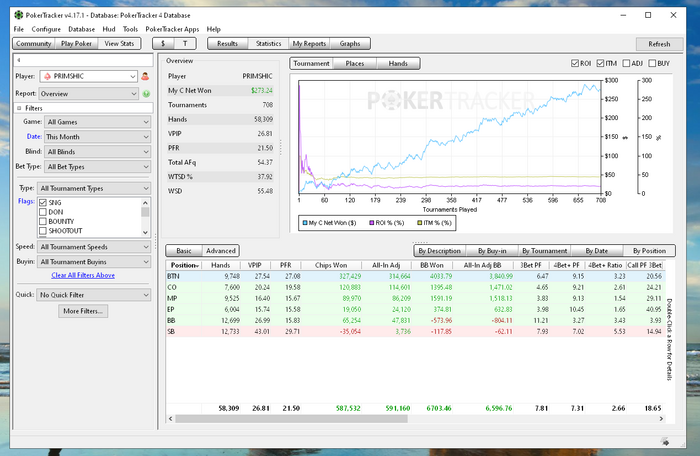Select the Places graph tab
700x456 pixels.
[355, 63]
